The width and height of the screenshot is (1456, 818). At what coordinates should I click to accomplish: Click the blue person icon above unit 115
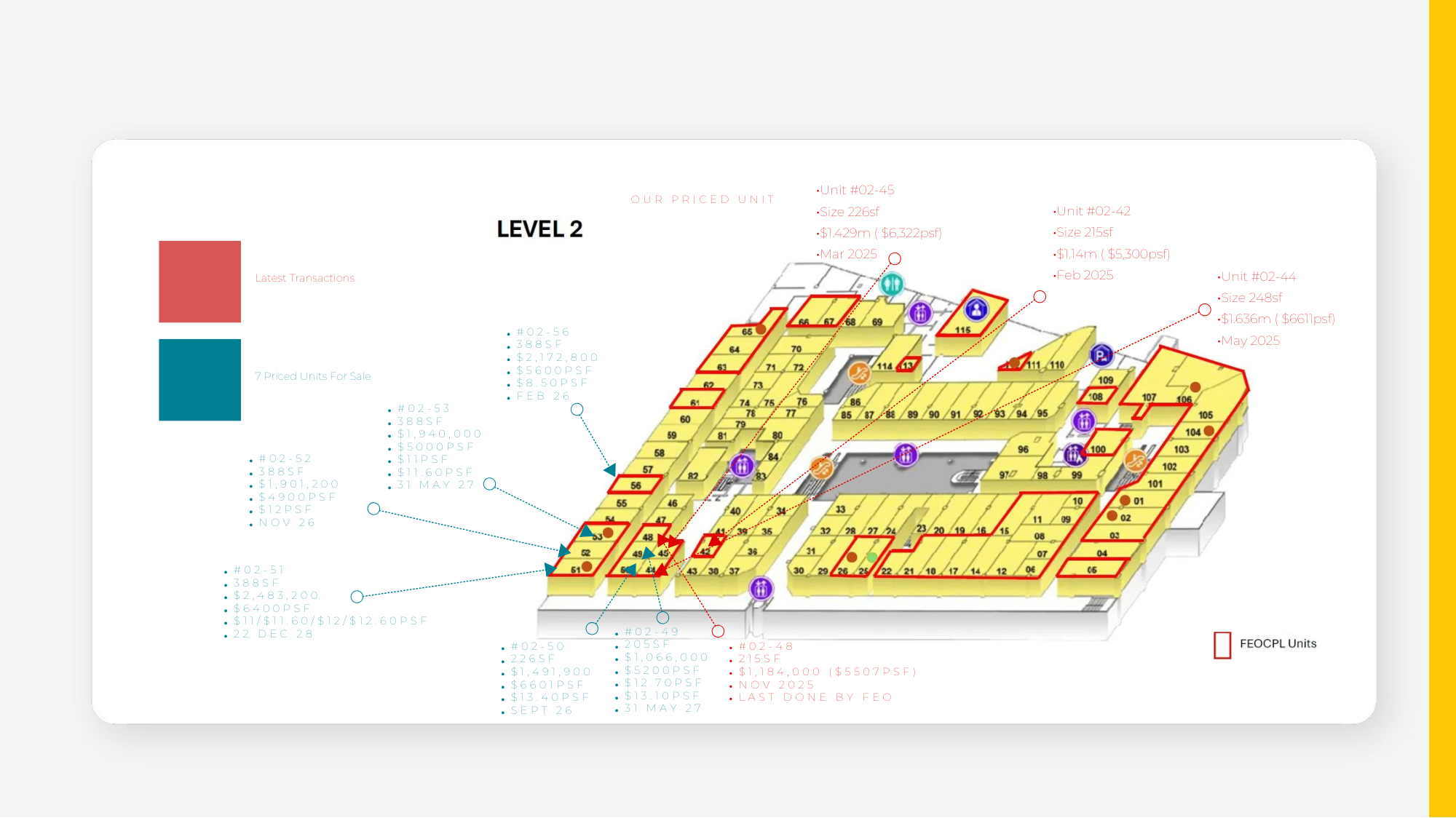click(x=976, y=309)
